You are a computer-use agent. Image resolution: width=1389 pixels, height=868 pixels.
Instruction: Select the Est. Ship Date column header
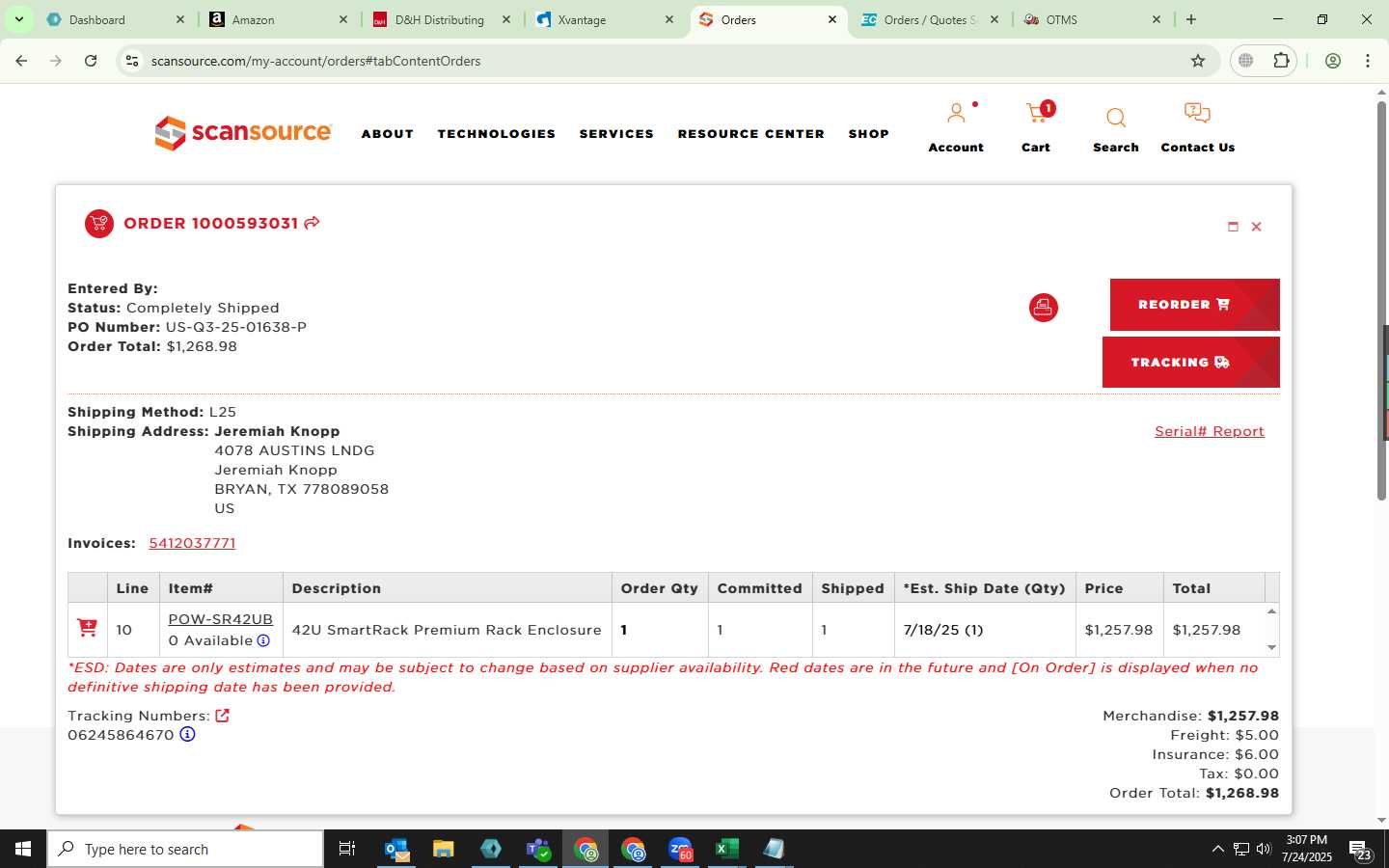coord(984,588)
